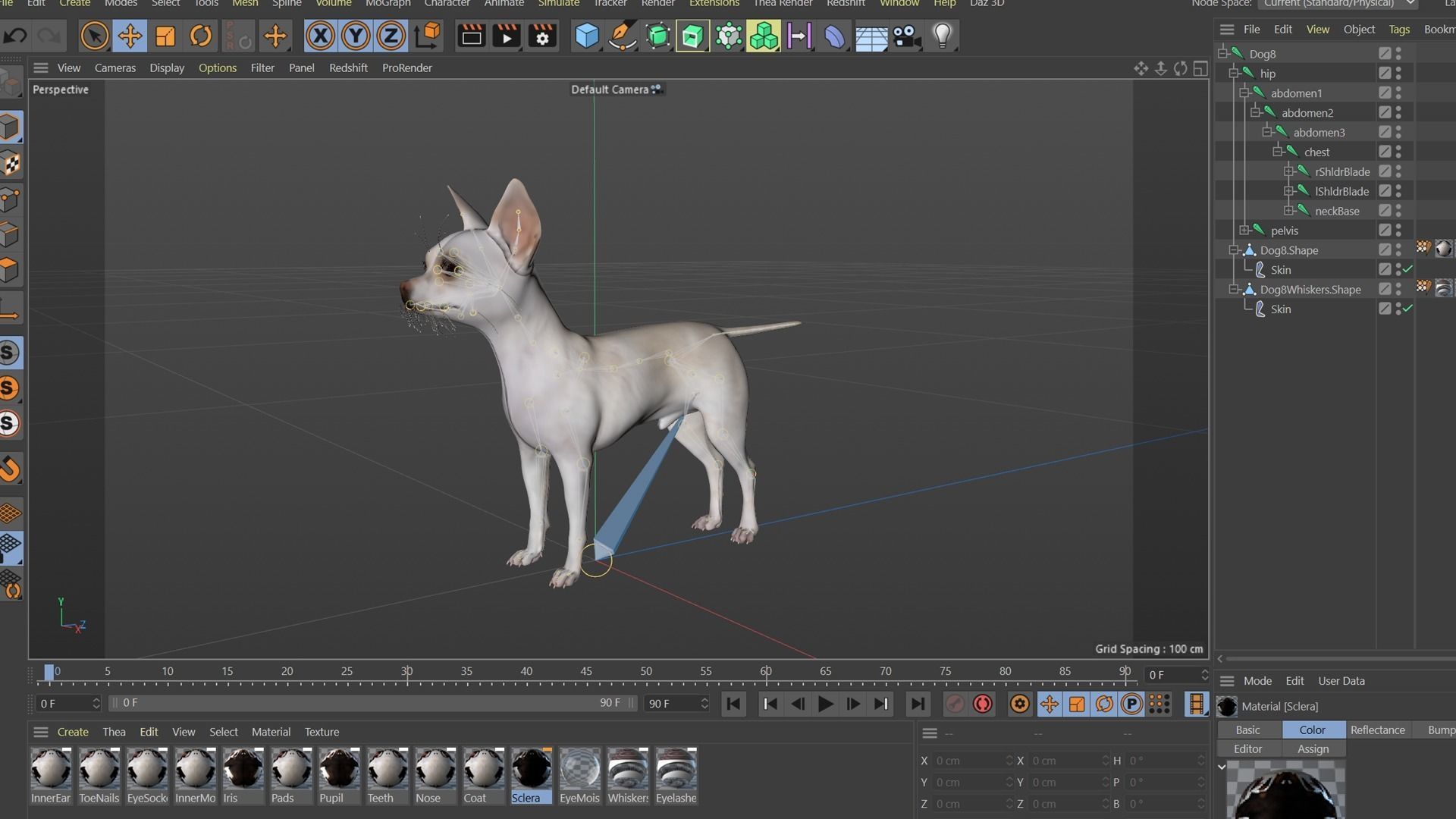Click the Undo arrow icon
This screenshot has height=819, width=1456.
point(16,36)
